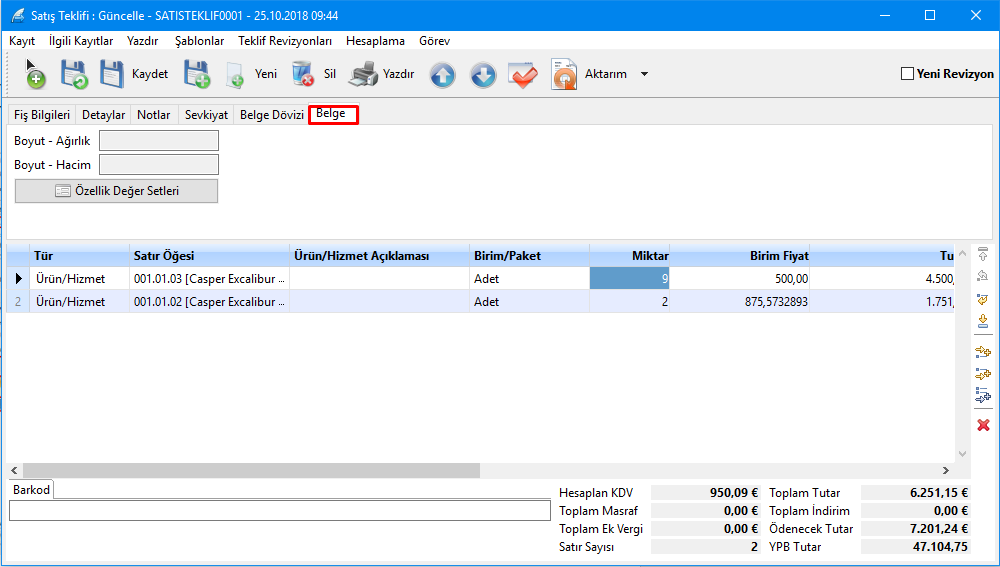
Task: Go to previous record with blue up arrow
Action: [442, 75]
